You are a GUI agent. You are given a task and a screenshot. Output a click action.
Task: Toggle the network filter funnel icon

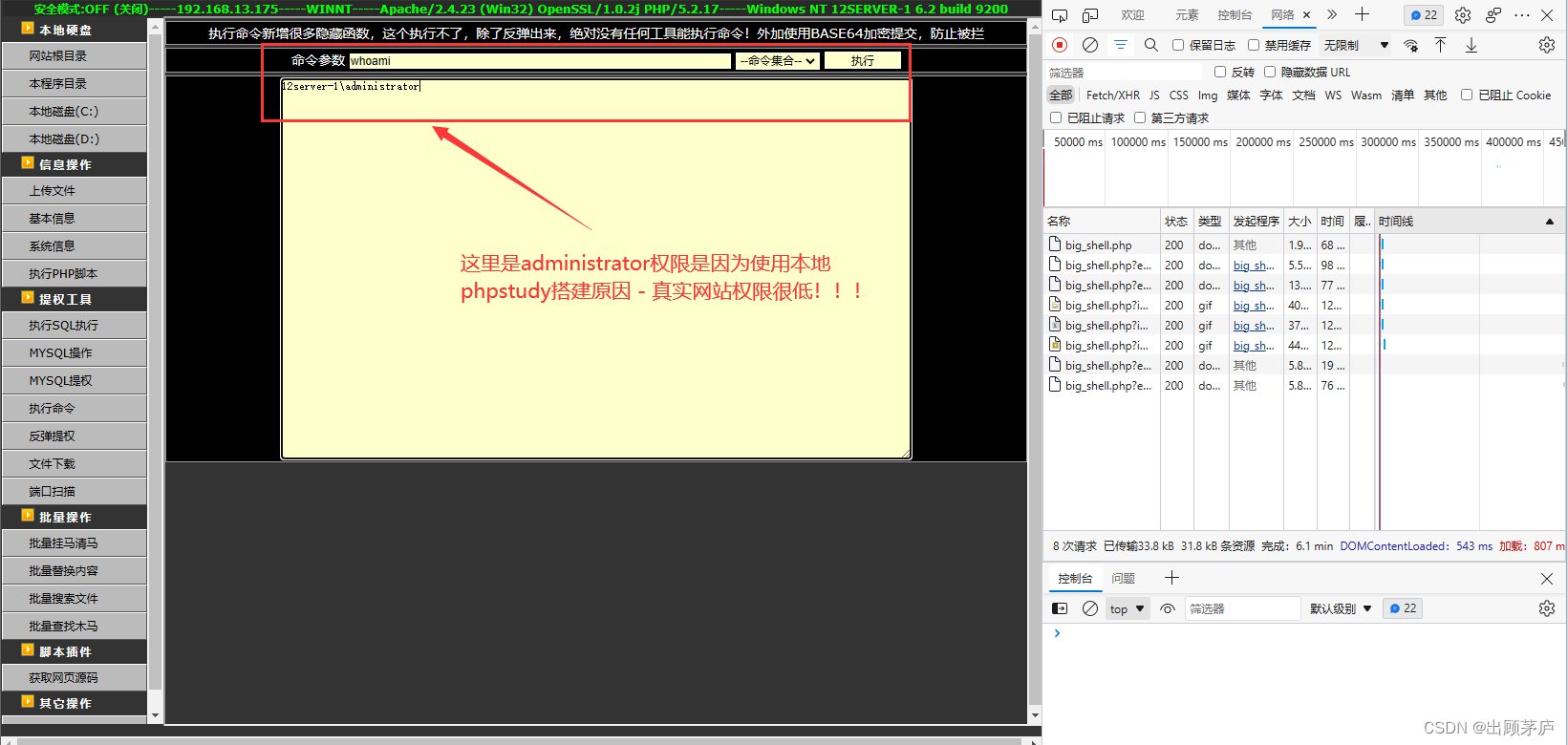(x=1121, y=45)
